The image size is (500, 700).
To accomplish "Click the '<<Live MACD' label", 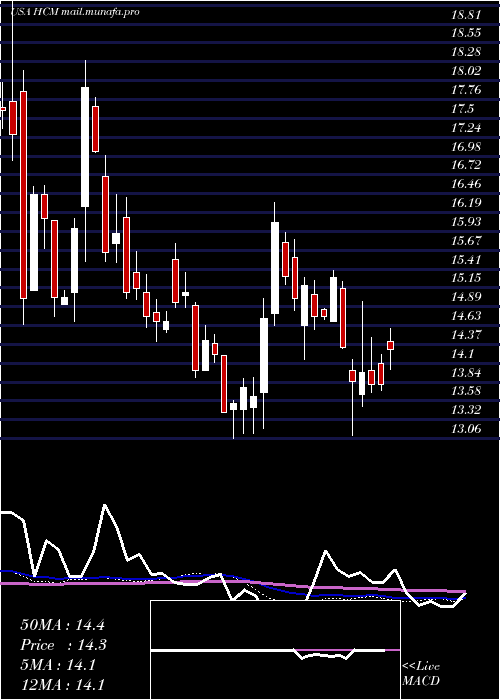I will pyautogui.click(x=421, y=674).
